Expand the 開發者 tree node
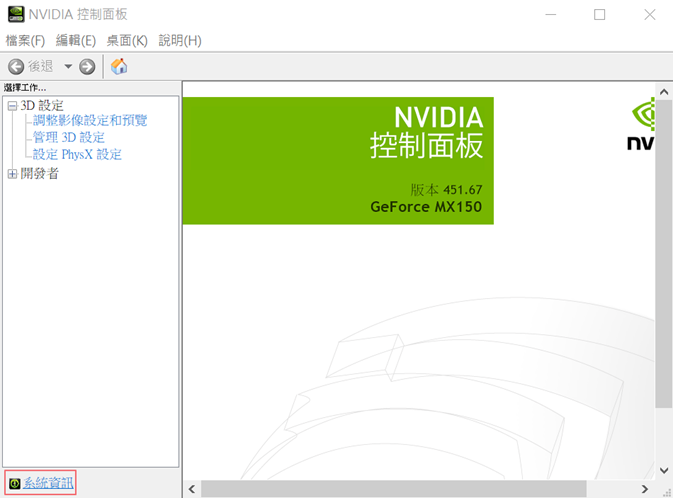 (12, 174)
